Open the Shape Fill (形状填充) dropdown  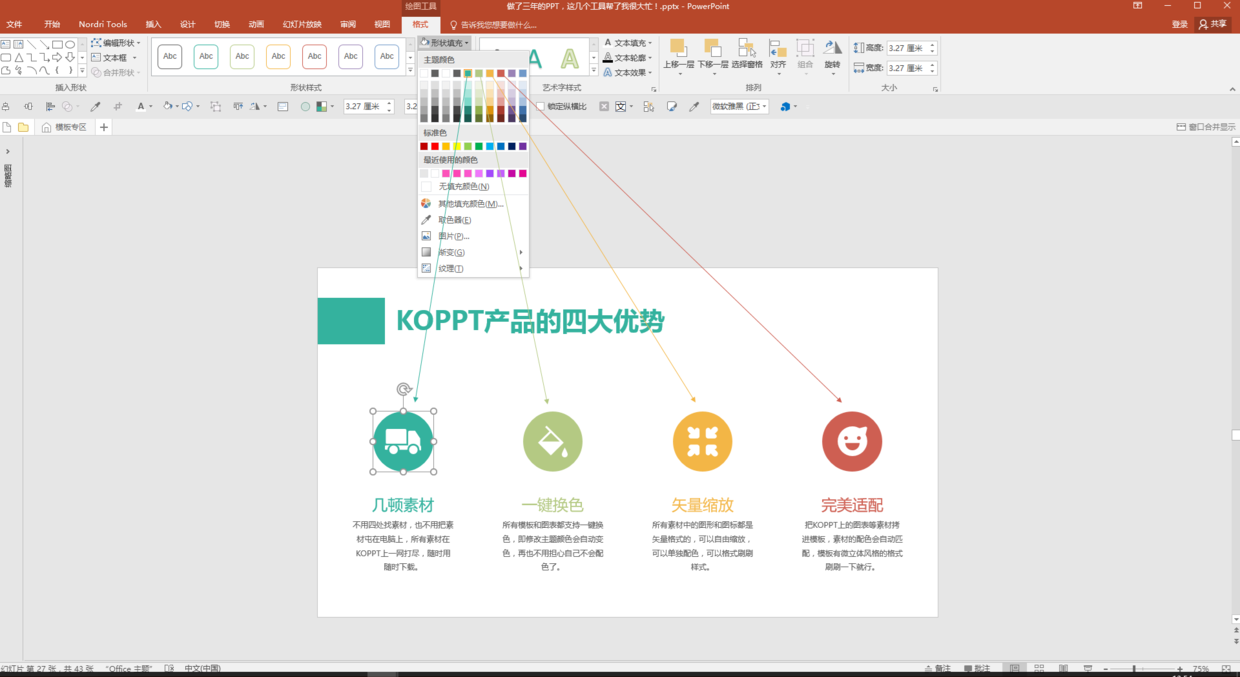point(445,43)
